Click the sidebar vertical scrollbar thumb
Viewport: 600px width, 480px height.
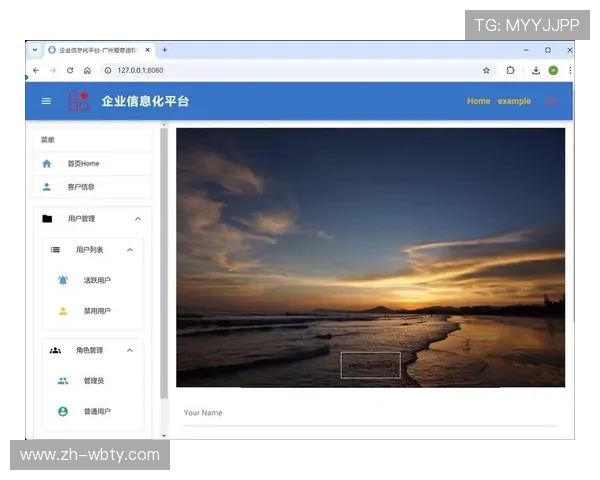(164, 263)
